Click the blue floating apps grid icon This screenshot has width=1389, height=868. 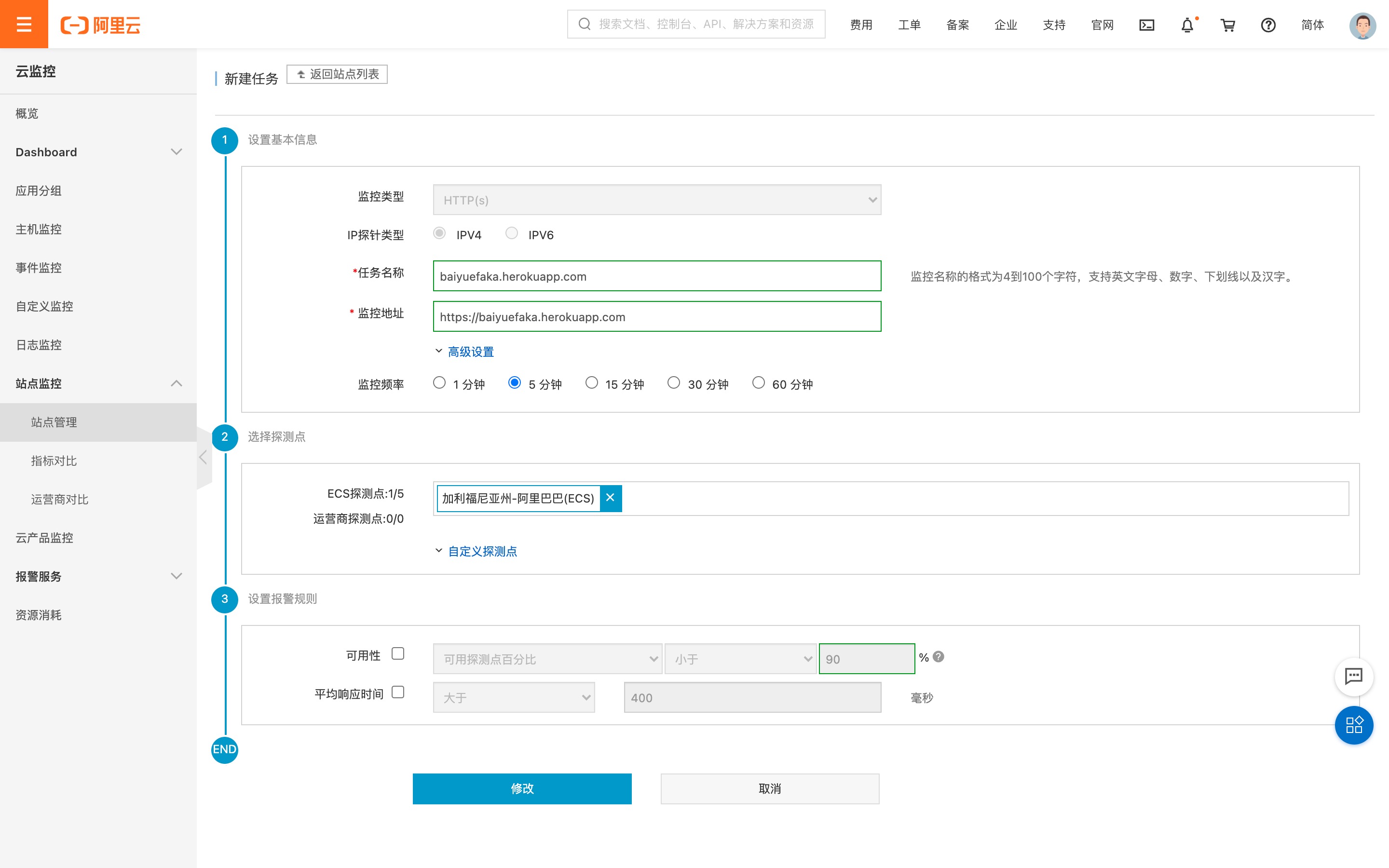[x=1353, y=724]
